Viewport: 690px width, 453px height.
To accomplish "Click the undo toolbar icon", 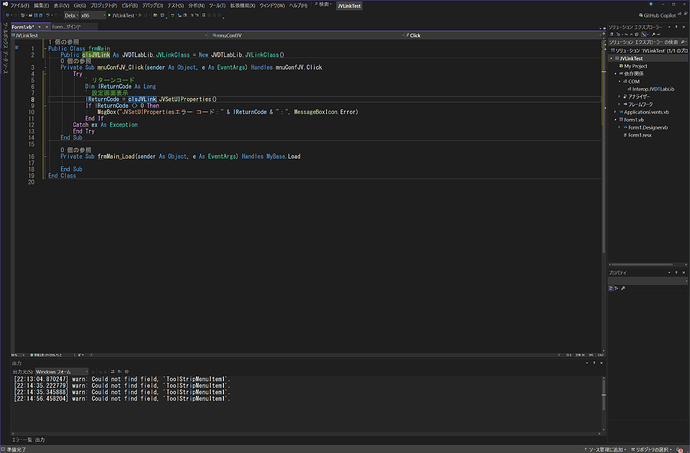I will pos(48,15).
